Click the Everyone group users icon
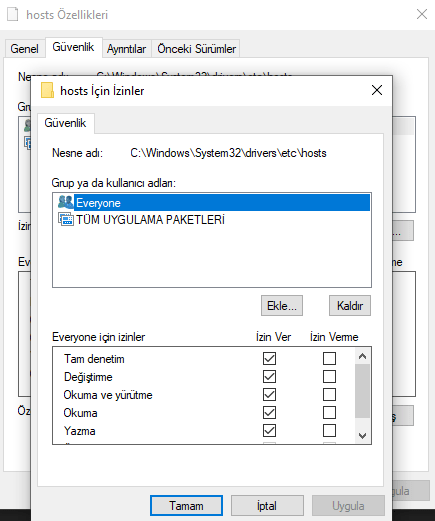Screen dimensions: 435x521 tap(66, 202)
